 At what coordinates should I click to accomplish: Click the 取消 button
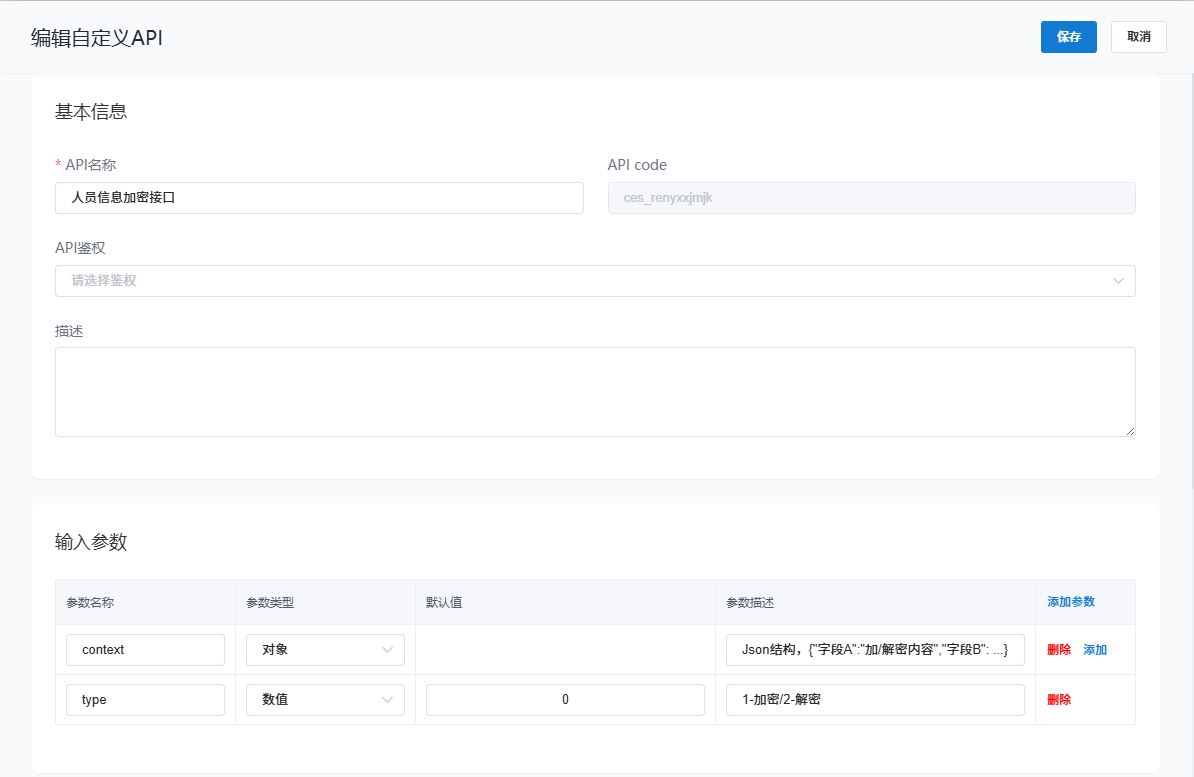tap(1138, 37)
